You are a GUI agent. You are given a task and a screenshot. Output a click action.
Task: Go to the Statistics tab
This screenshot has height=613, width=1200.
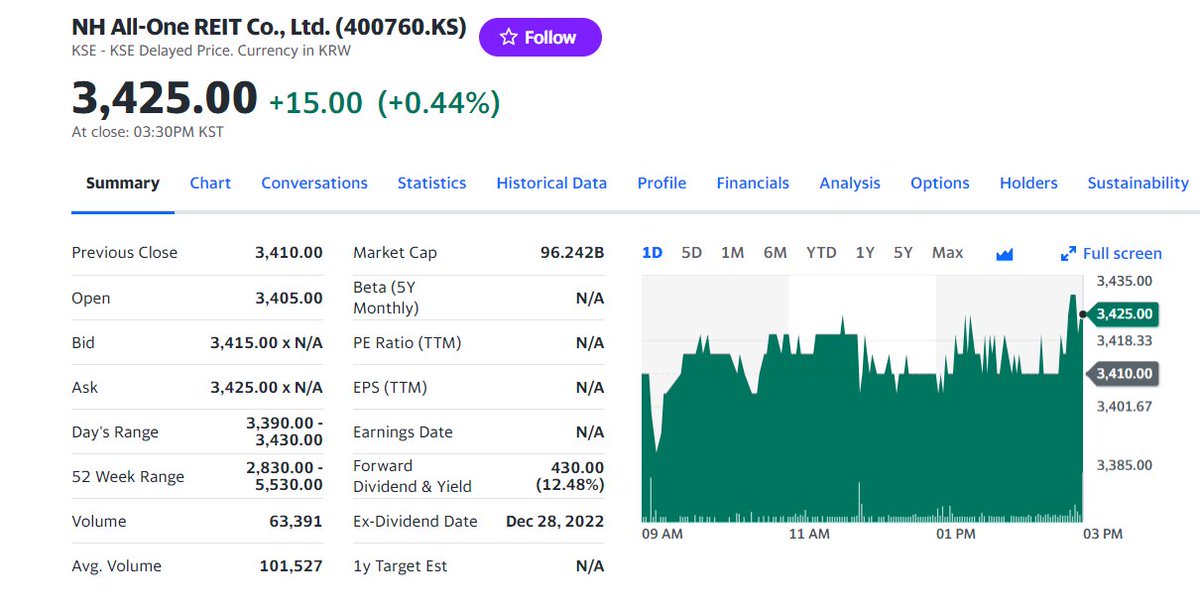(432, 183)
